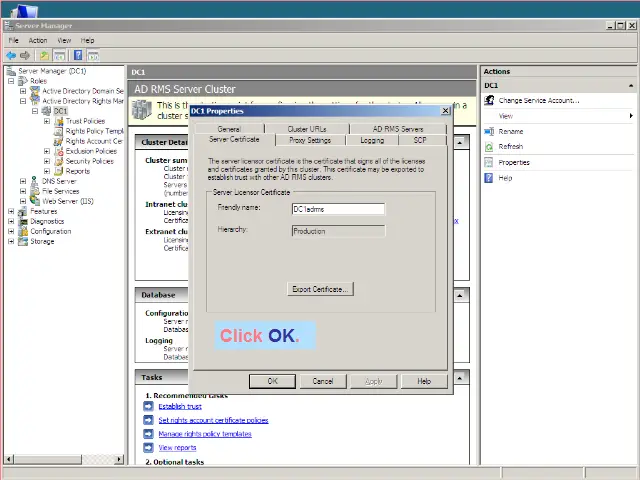Image resolution: width=640 pixels, height=480 pixels.
Task: Open the View reports link
Action: point(177,447)
